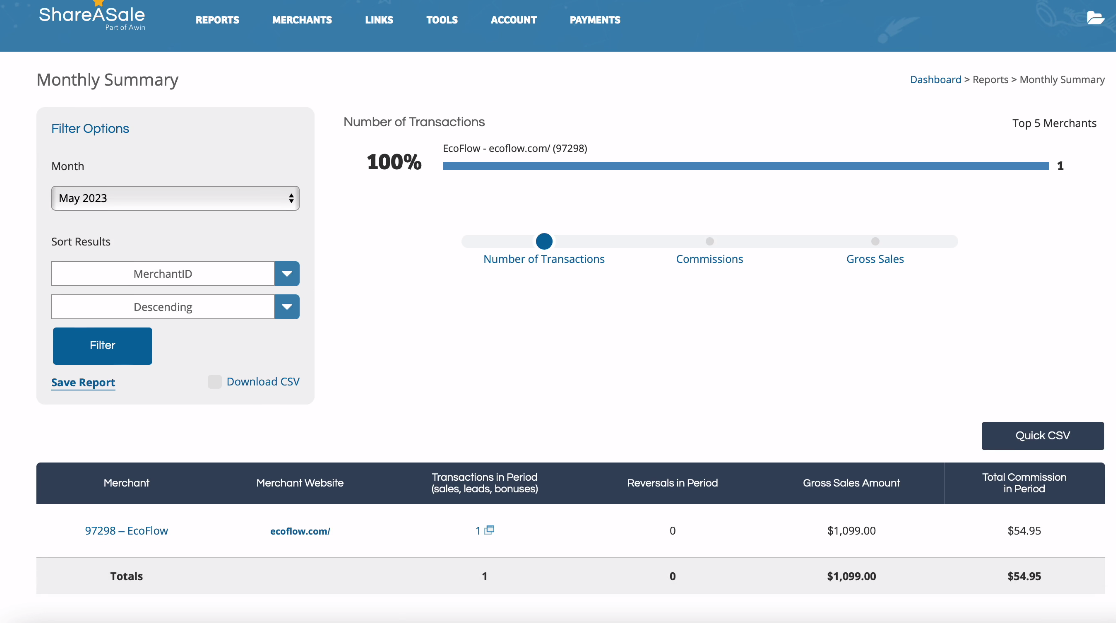This screenshot has height=623, width=1116.
Task: Click the Totals row label
Action: coord(126,576)
